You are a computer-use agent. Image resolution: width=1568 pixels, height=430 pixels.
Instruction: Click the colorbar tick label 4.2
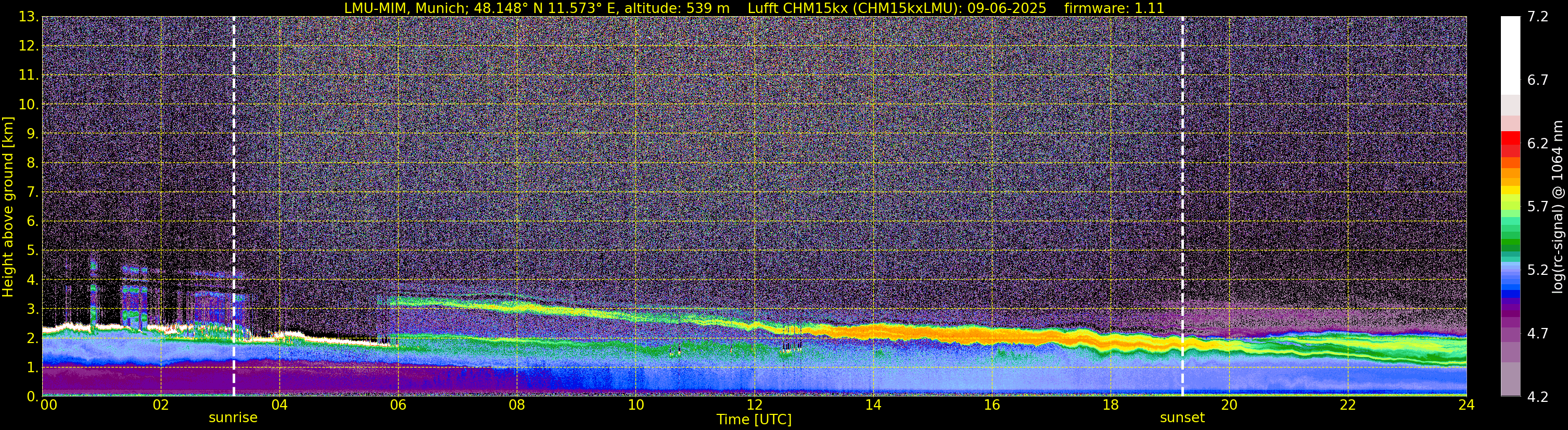1538,397
